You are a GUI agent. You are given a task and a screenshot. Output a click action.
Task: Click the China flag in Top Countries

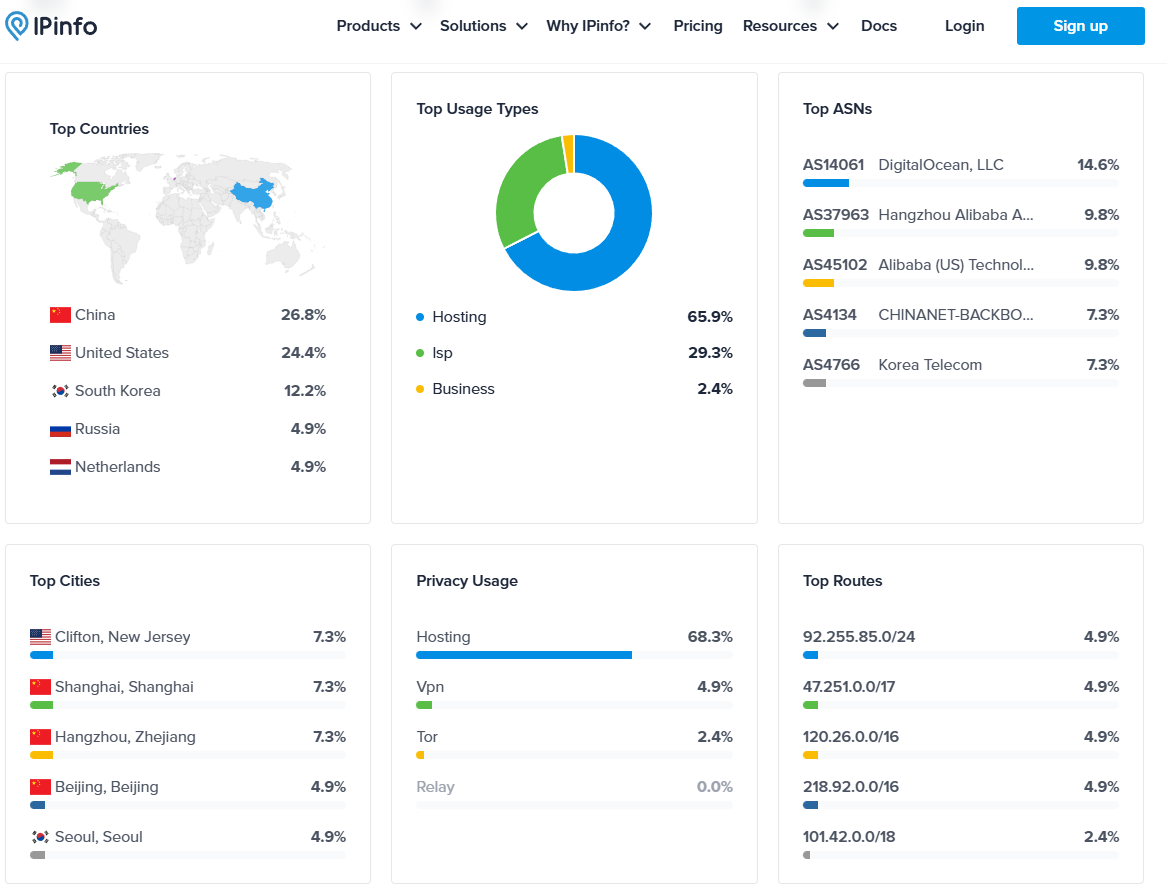tap(60, 315)
